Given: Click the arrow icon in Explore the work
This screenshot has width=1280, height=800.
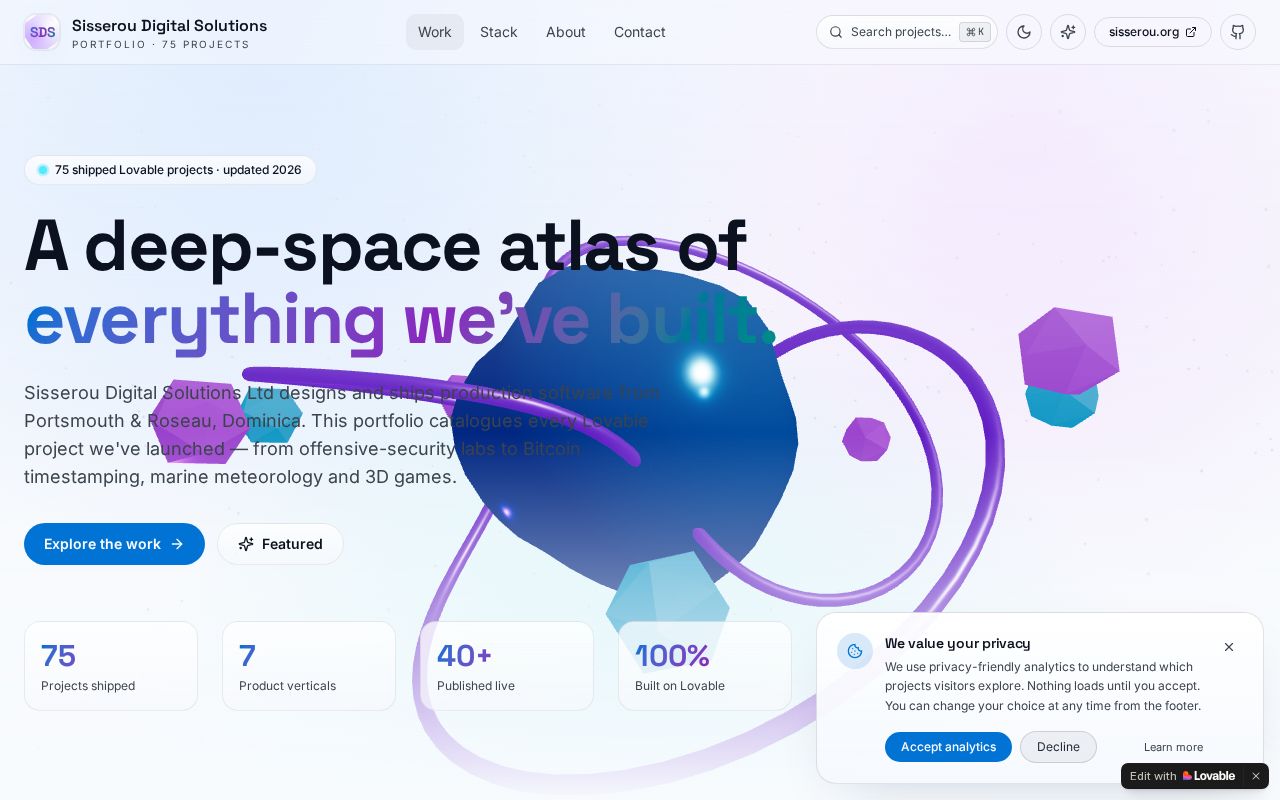Looking at the screenshot, I should pyautogui.click(x=177, y=544).
